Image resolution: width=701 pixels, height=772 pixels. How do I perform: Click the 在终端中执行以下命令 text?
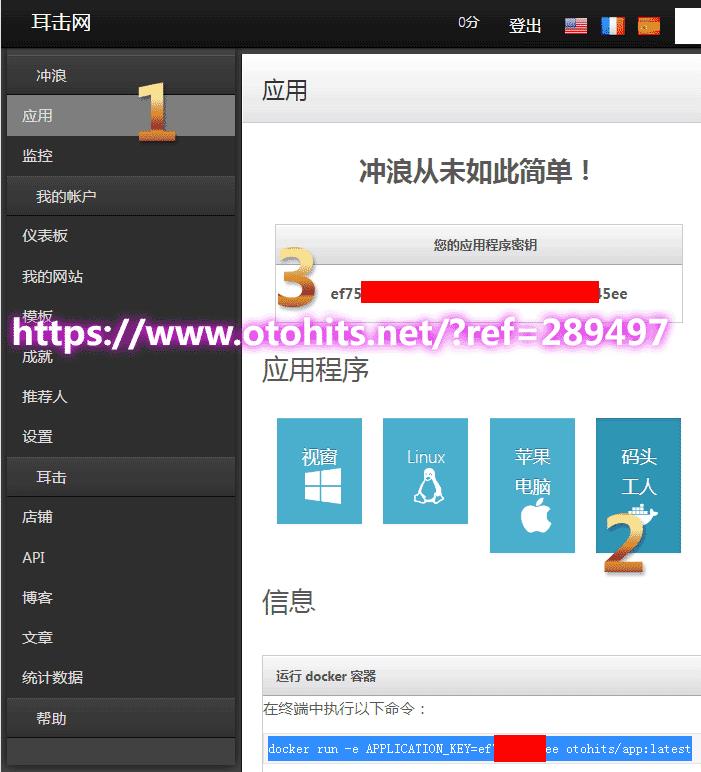[x=344, y=709]
